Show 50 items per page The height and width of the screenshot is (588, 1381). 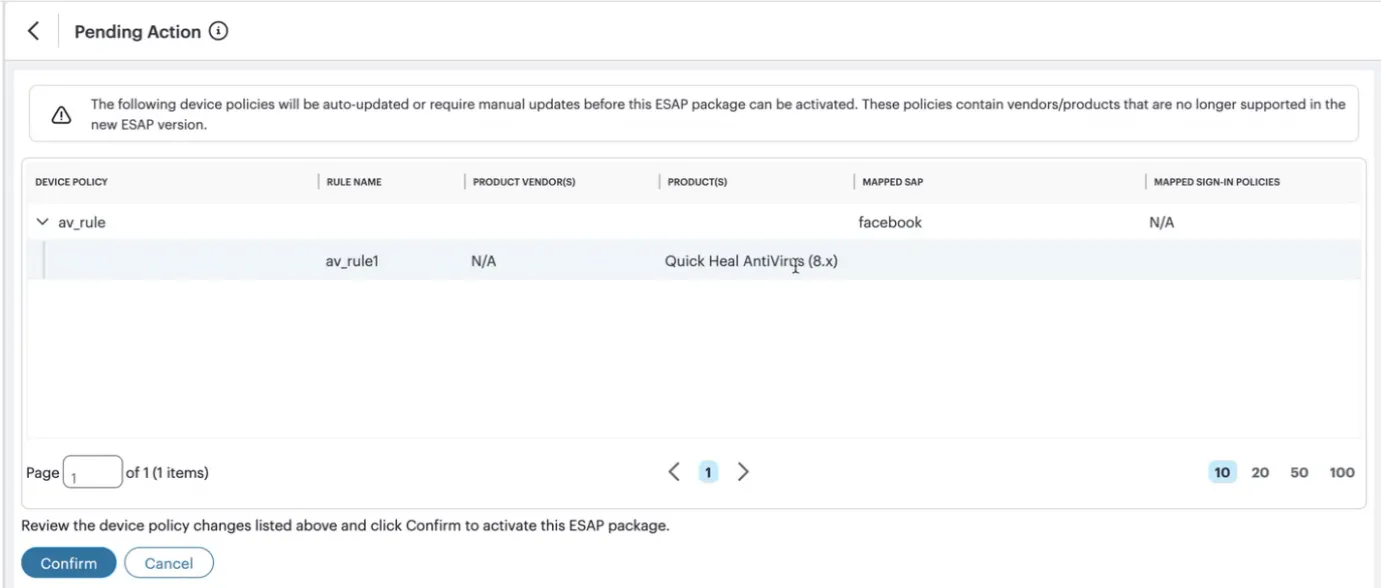click(1299, 472)
